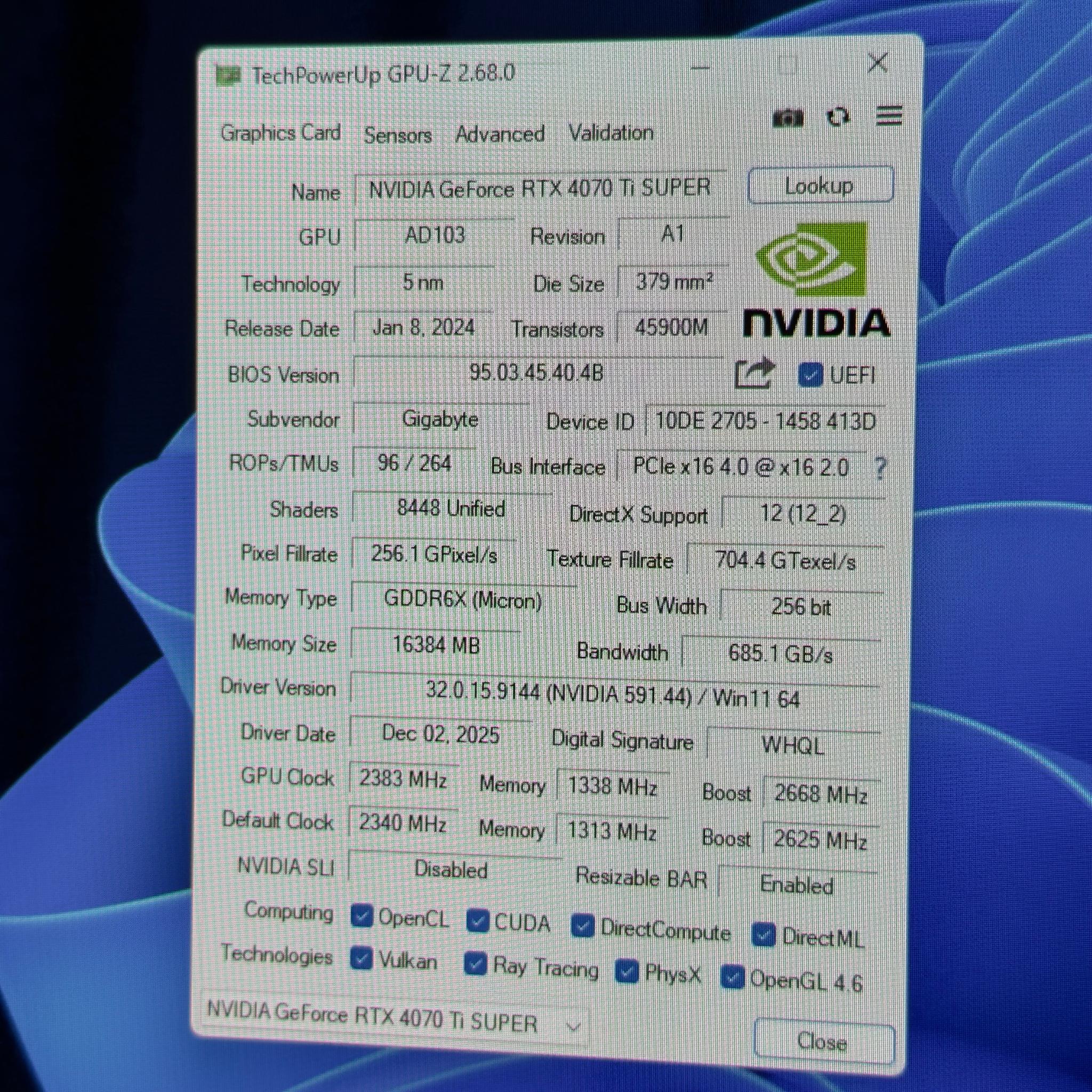Click the Transistors value 45900M

671,327
